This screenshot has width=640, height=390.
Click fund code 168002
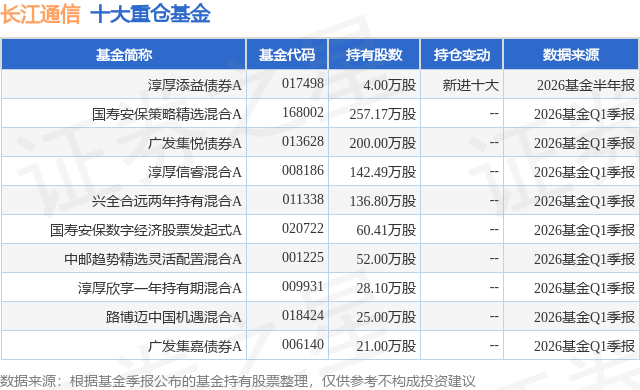point(303,113)
